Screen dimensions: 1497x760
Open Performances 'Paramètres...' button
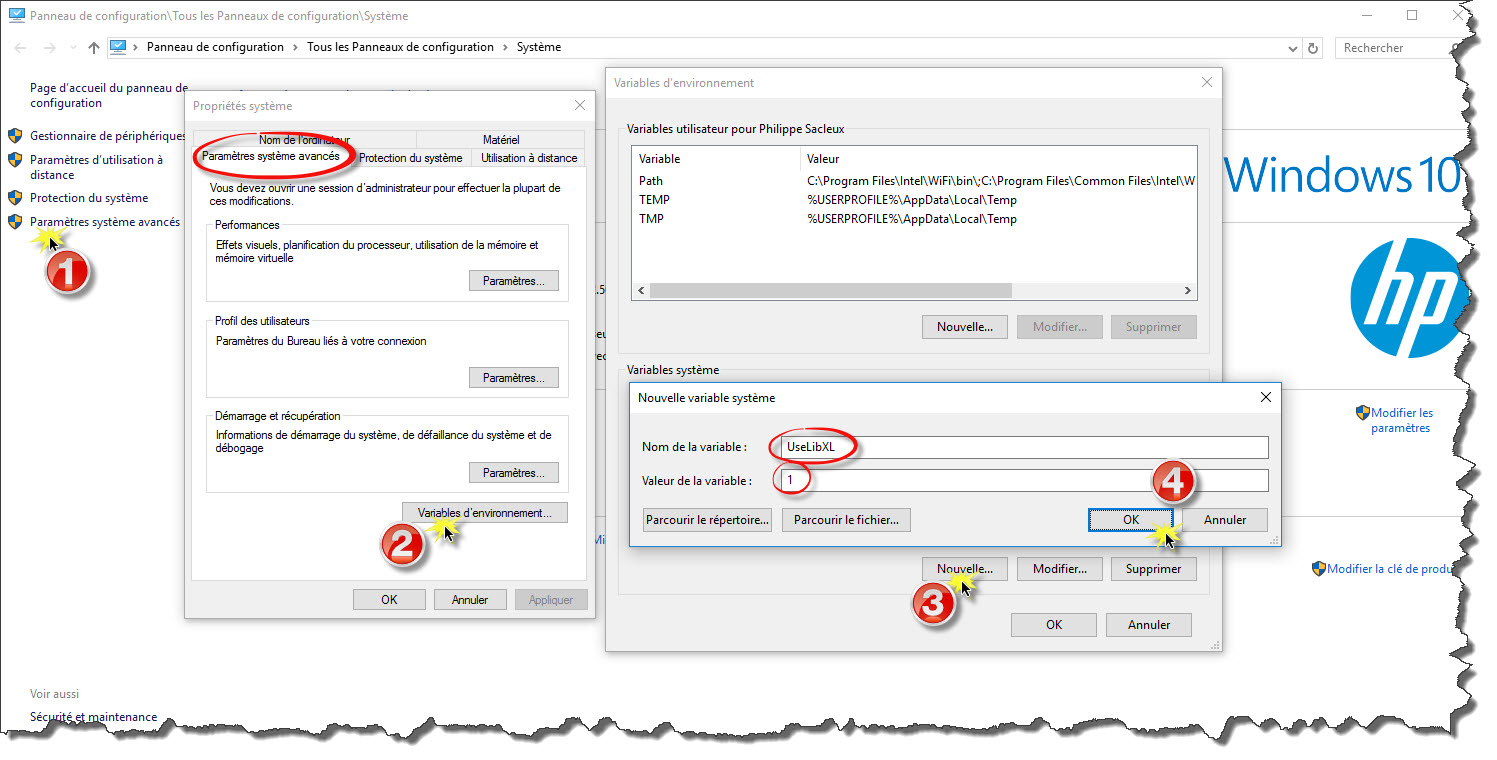pyautogui.click(x=514, y=281)
